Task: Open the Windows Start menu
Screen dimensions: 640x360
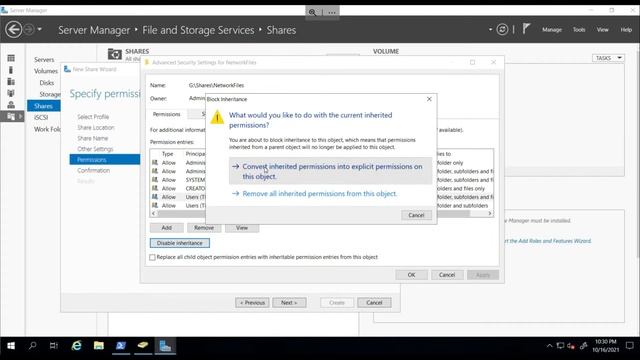Action: [x=11, y=346]
